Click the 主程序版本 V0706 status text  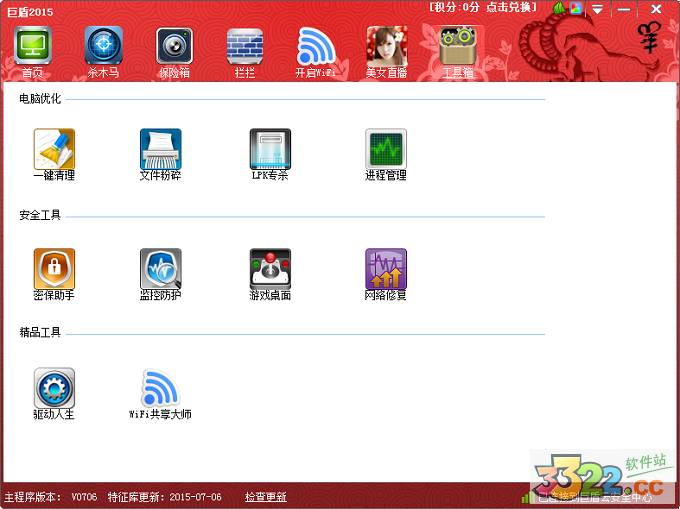pos(51,497)
